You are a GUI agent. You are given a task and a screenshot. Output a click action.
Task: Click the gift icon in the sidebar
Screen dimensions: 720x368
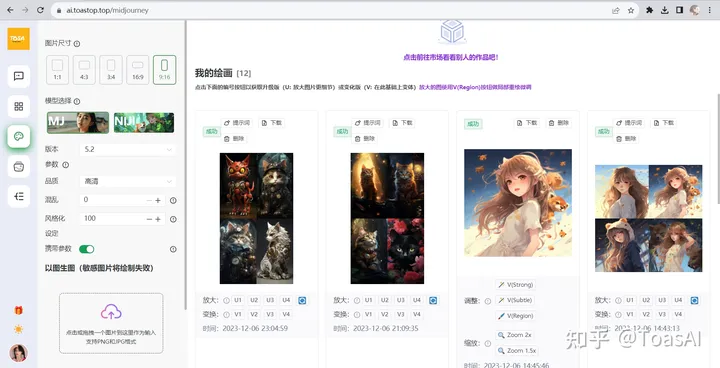coord(18,311)
